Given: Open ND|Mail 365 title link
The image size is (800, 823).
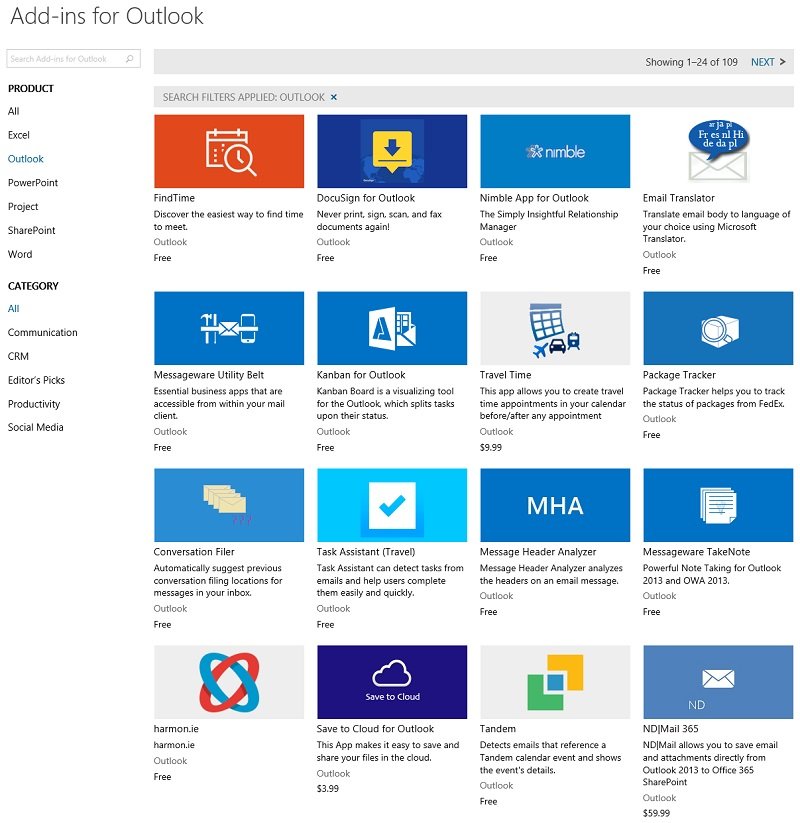Looking at the screenshot, I should pos(671,729).
